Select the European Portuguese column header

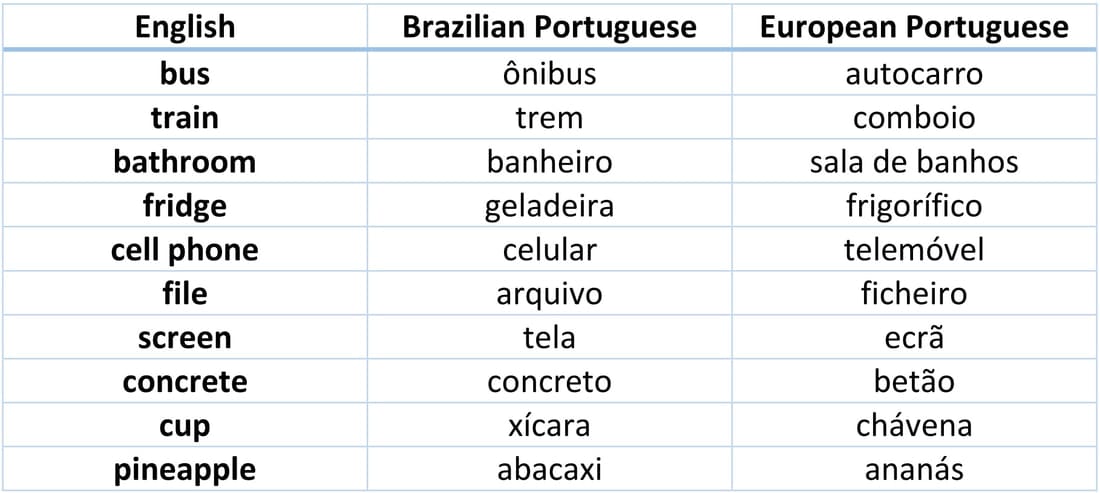coord(914,27)
